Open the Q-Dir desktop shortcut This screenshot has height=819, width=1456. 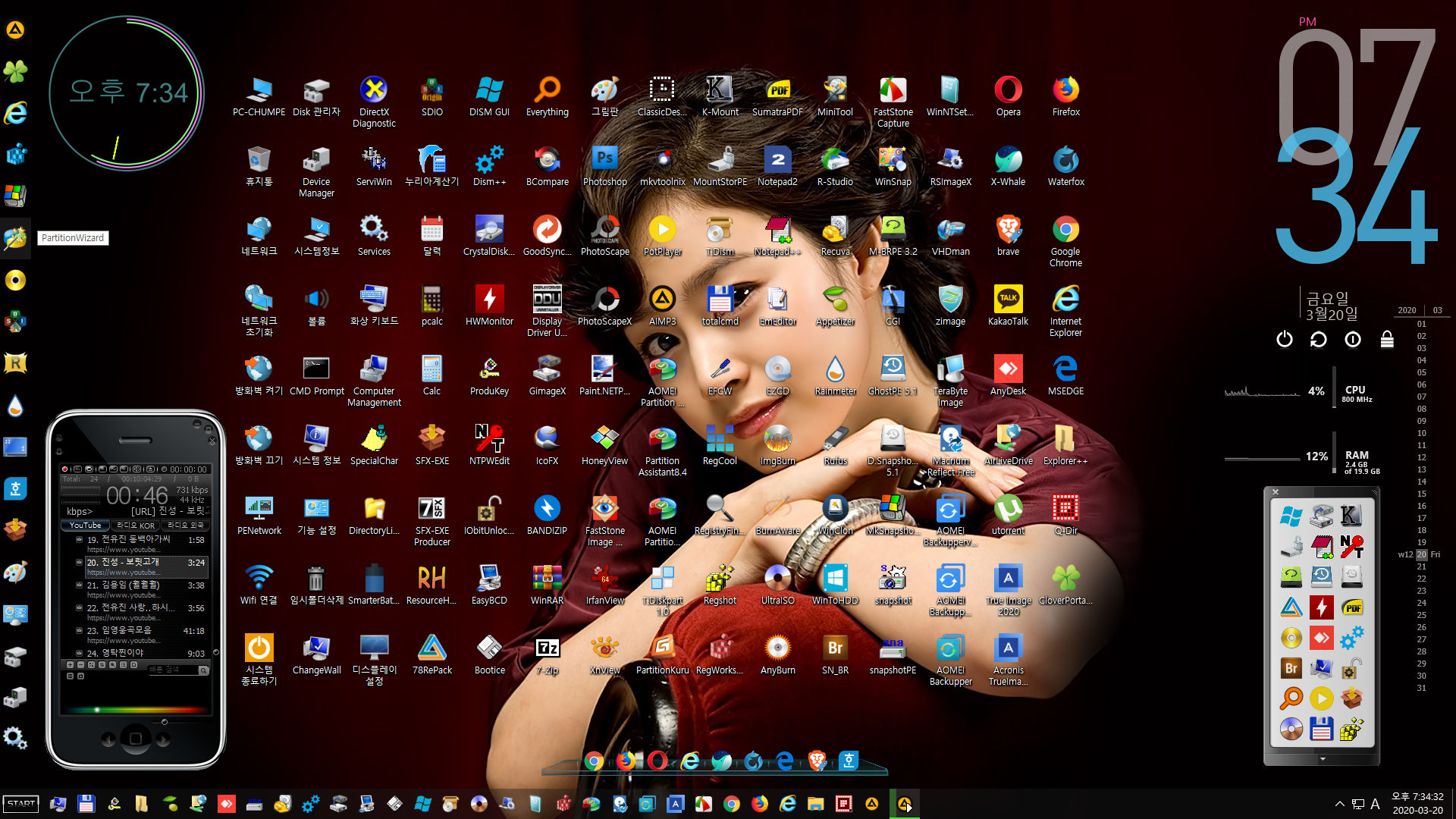(x=1065, y=515)
